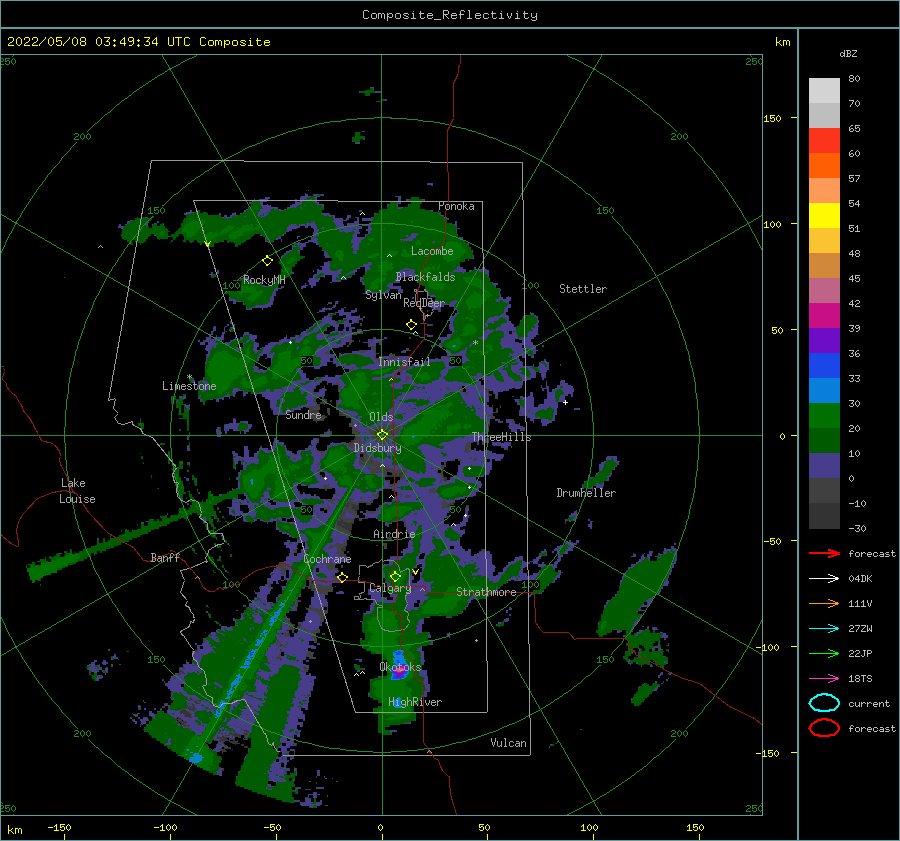Click the RockyMH label
Viewport: 900px width, 841px height.
tap(264, 280)
